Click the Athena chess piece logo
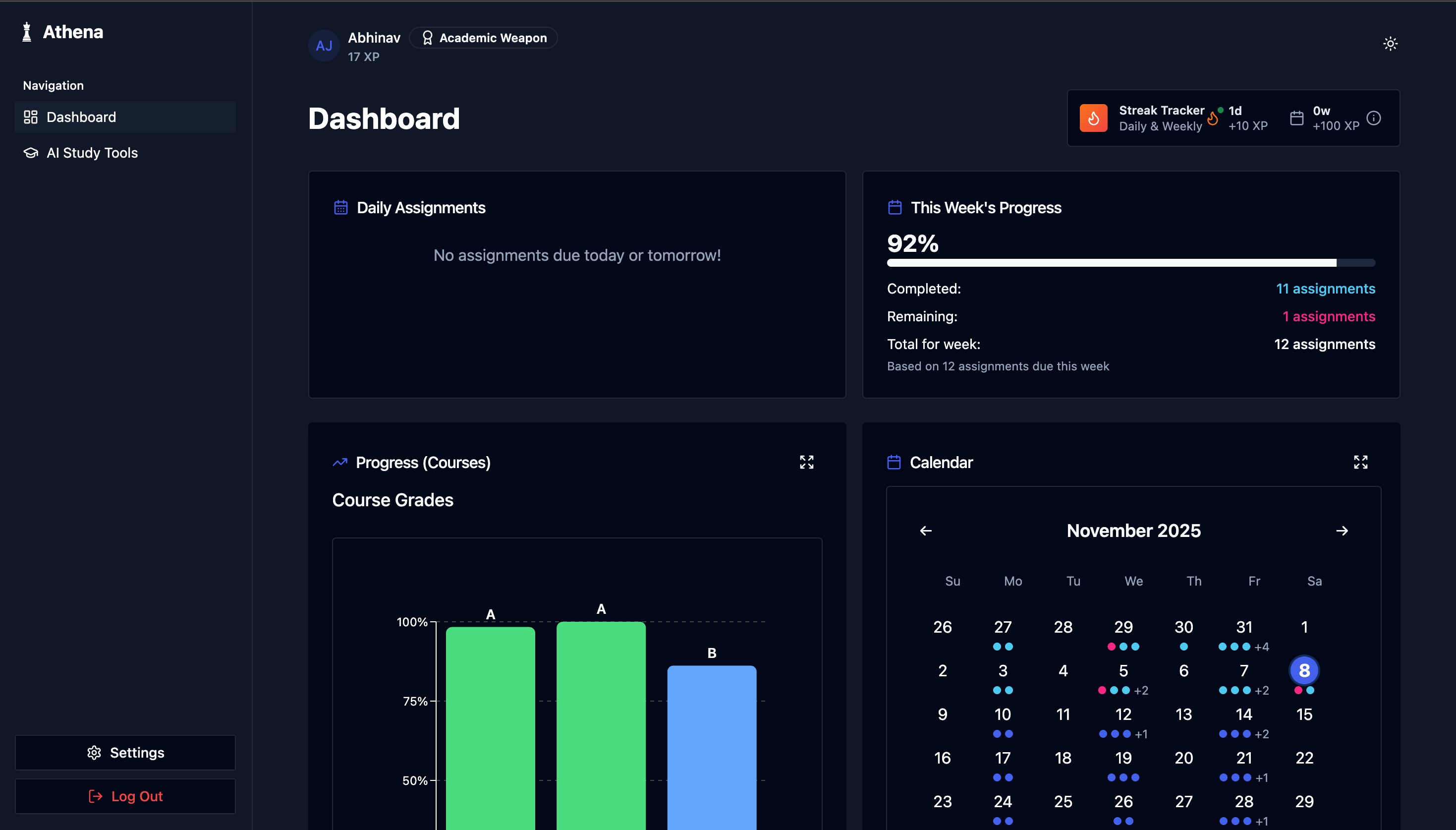Viewport: 1456px width, 830px height. point(27,32)
